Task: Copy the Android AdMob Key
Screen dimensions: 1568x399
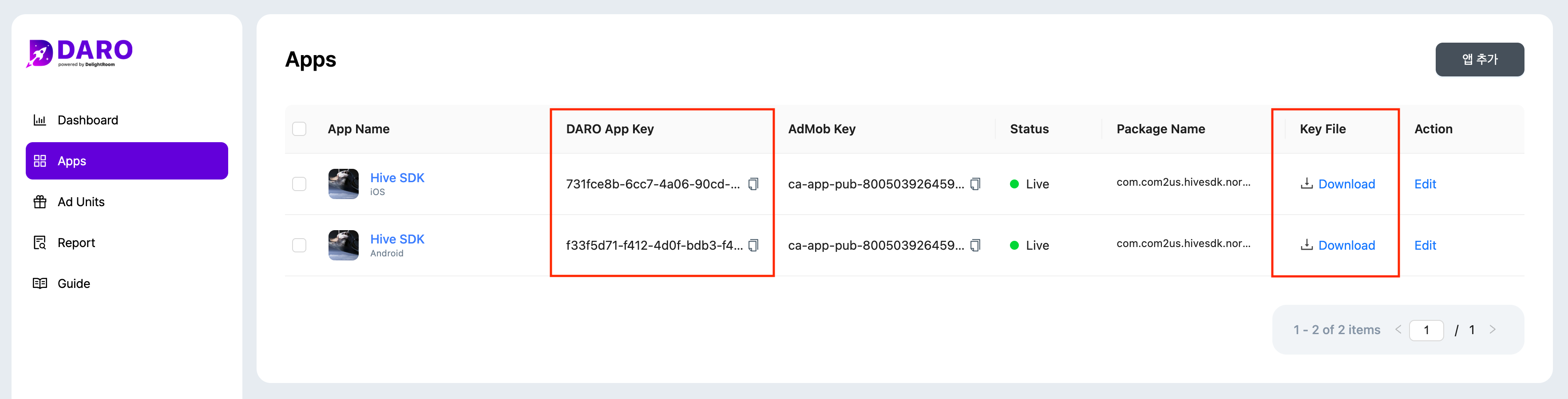Action: (975, 246)
